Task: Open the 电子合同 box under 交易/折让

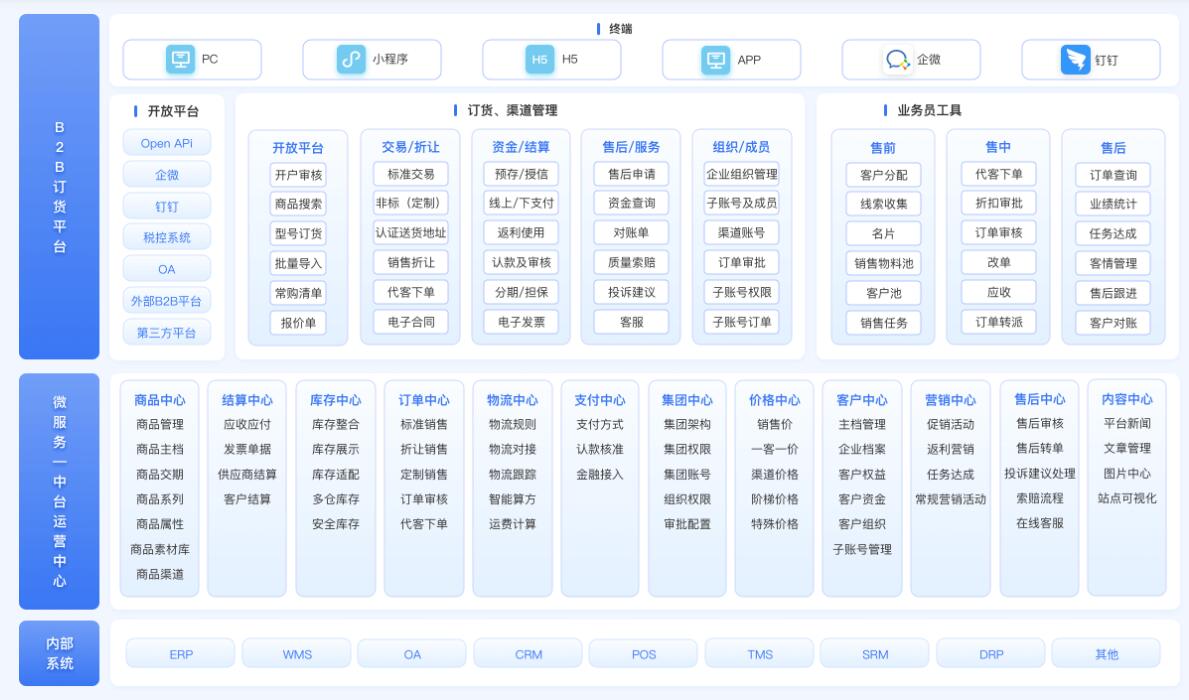Action: (x=410, y=322)
